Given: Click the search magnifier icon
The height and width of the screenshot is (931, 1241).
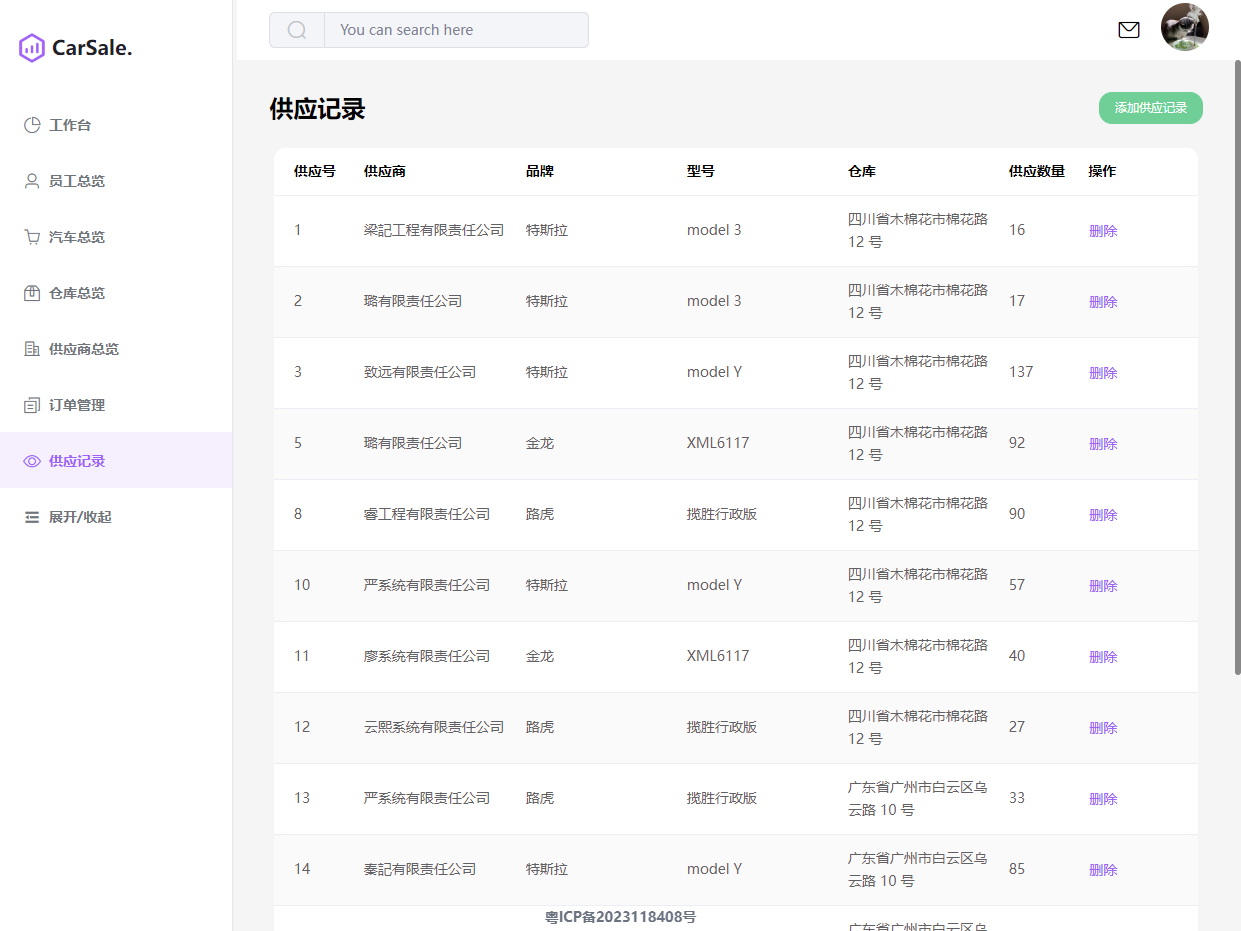Looking at the screenshot, I should 297,30.
